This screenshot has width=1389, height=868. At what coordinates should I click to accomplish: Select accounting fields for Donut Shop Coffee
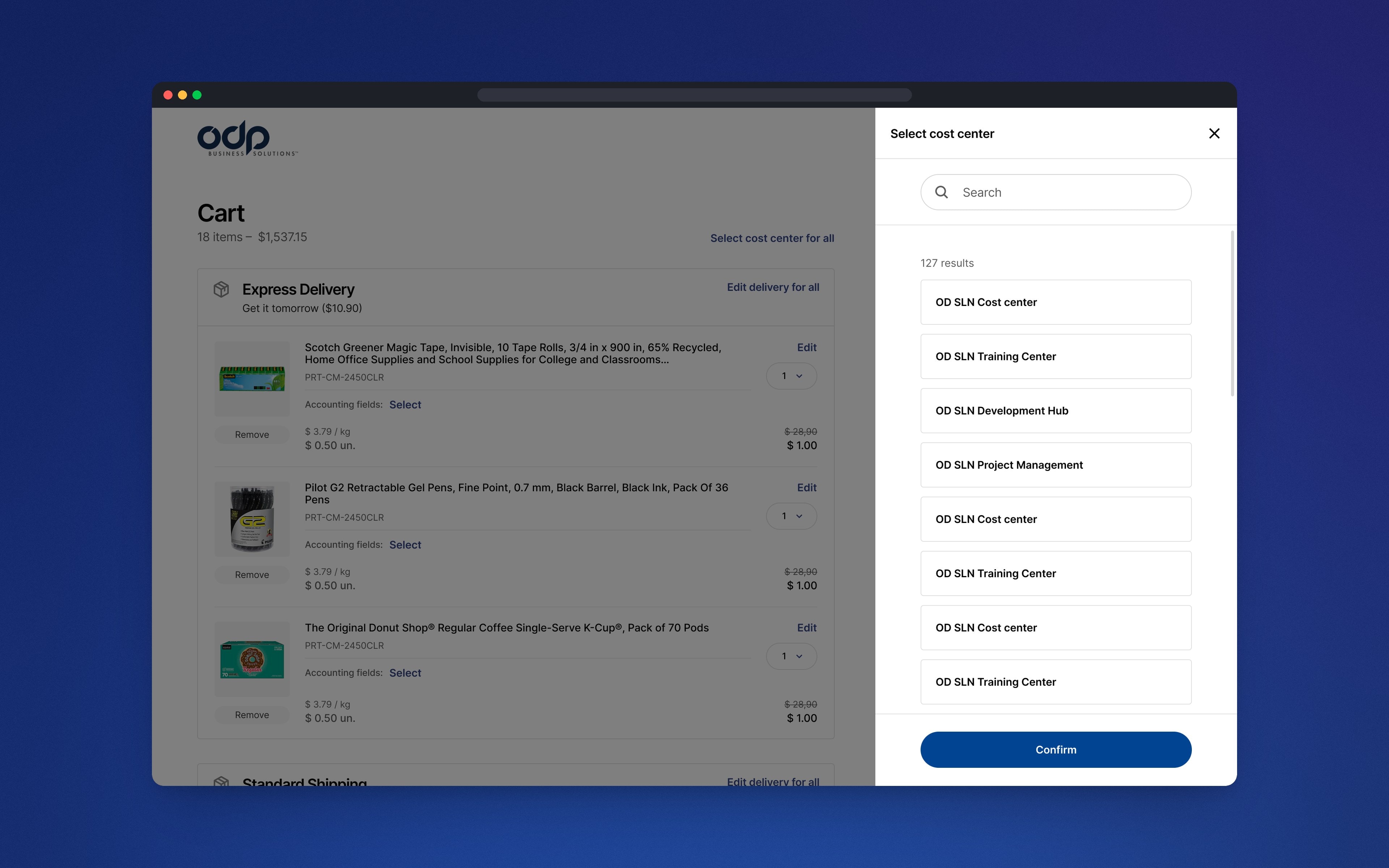coord(405,673)
